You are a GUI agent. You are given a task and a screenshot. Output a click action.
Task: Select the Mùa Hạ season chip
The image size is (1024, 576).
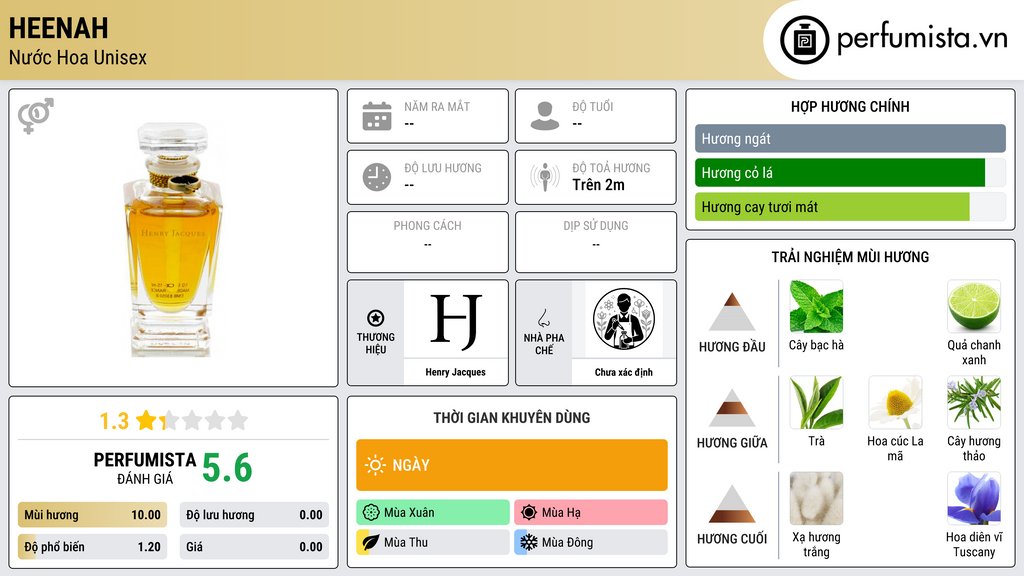tap(591, 512)
